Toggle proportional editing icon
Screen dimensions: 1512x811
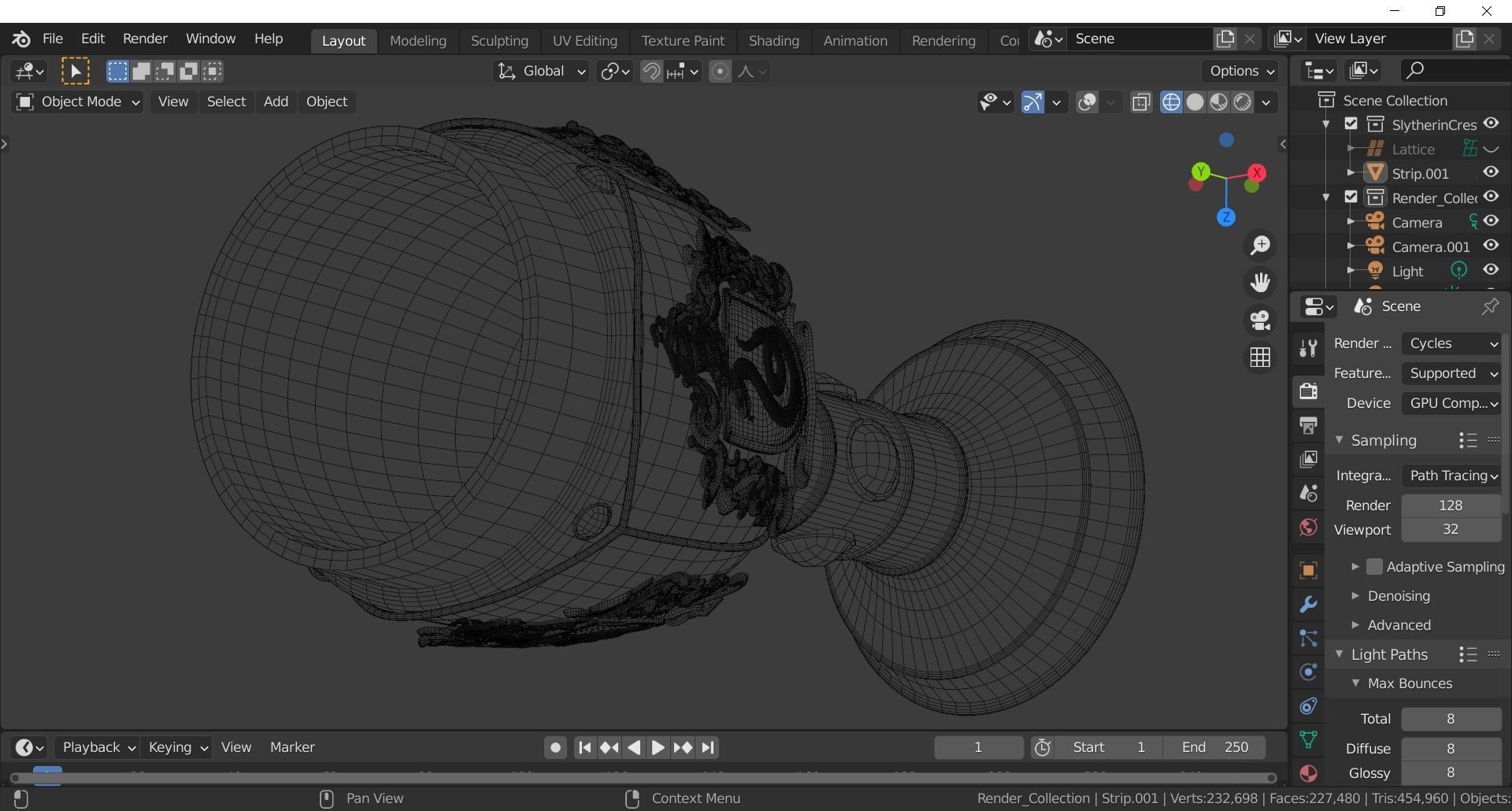point(720,72)
